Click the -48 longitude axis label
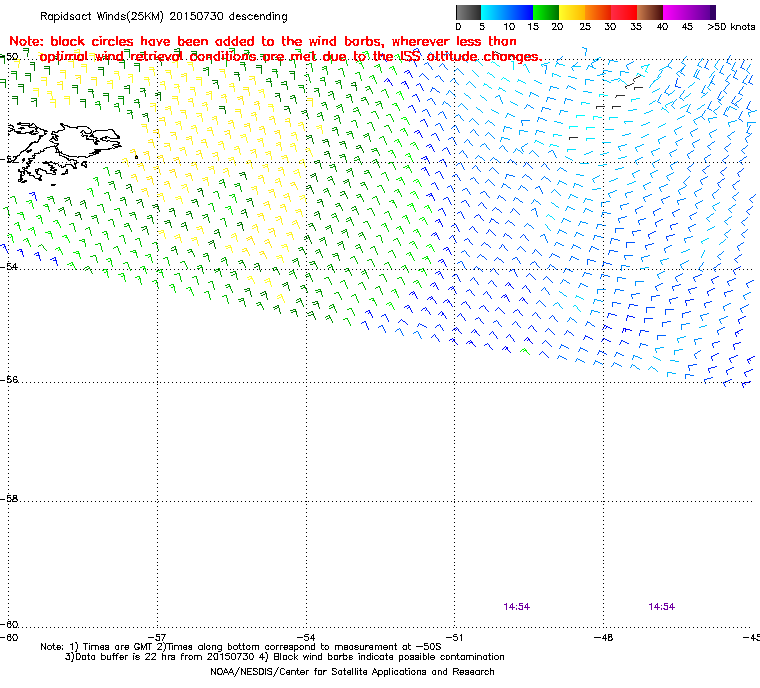 tap(603, 637)
